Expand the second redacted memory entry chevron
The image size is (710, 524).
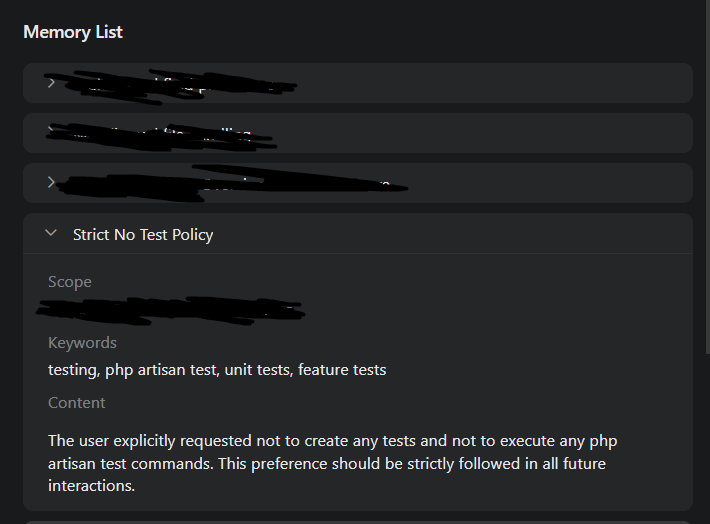[51, 132]
